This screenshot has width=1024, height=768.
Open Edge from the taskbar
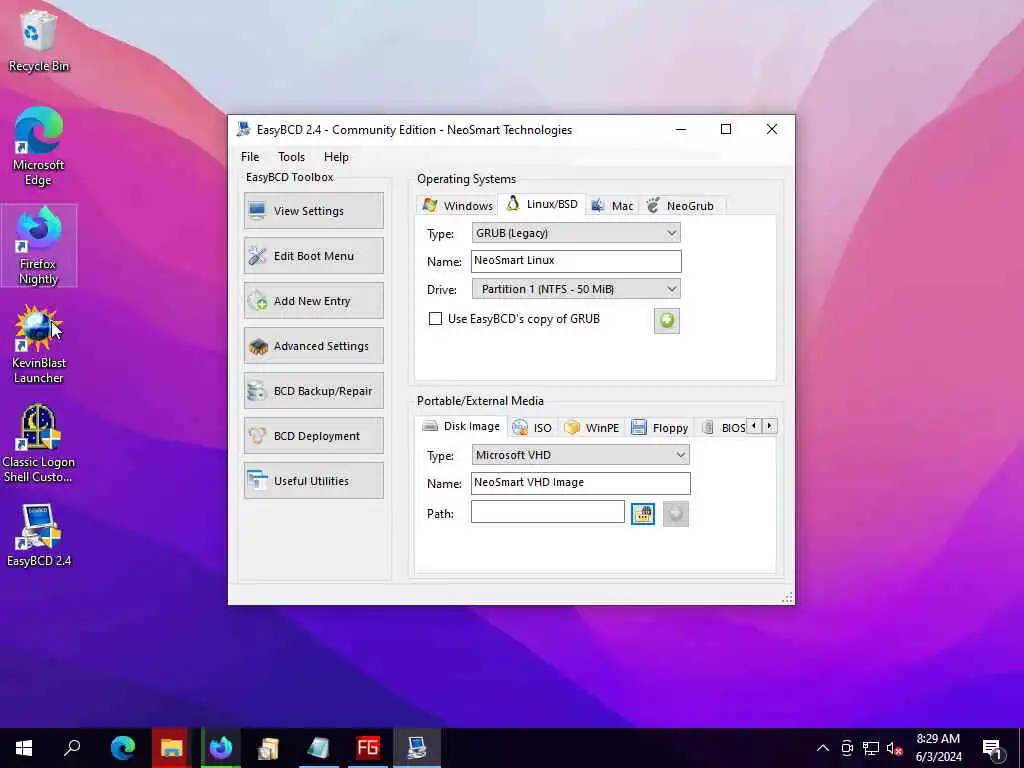122,748
